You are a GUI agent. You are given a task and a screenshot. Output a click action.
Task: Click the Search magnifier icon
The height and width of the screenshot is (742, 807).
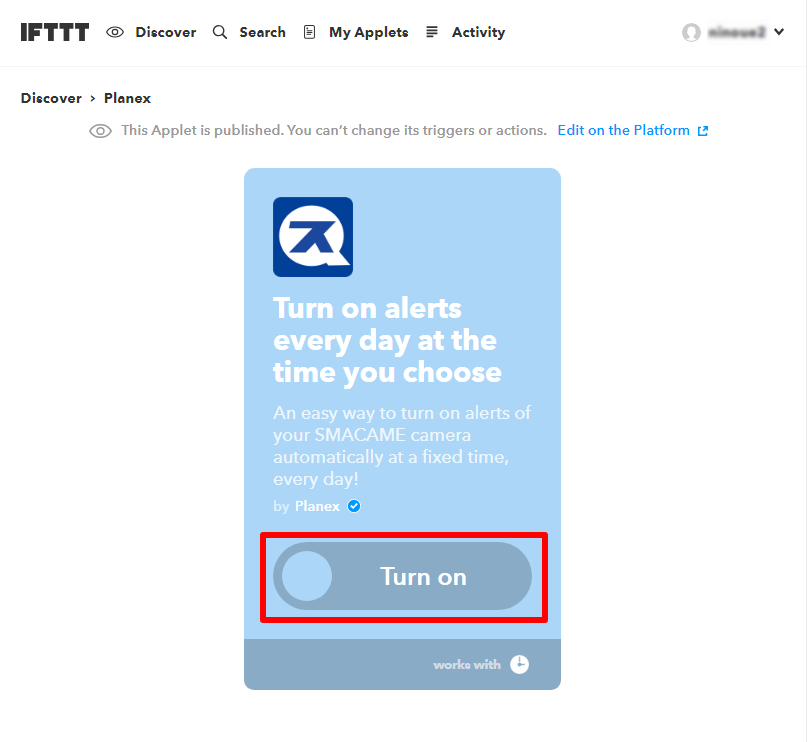(x=220, y=32)
